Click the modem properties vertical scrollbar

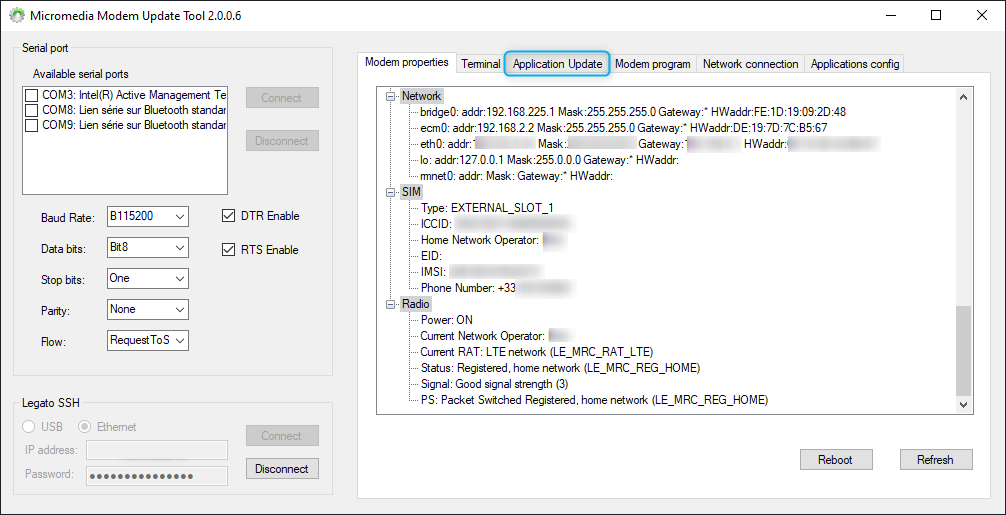coord(963,350)
